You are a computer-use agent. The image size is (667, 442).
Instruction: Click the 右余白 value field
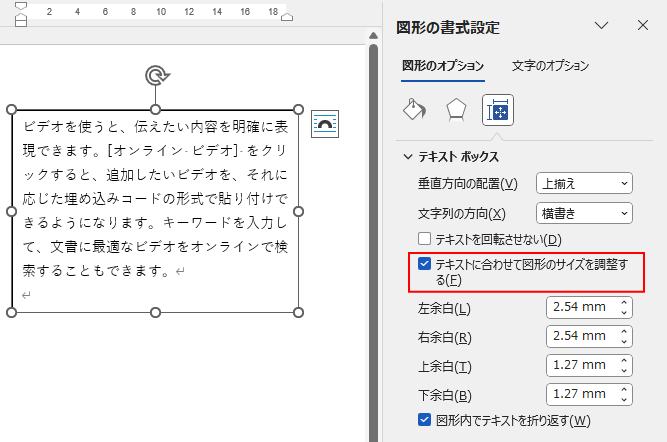[581, 336]
